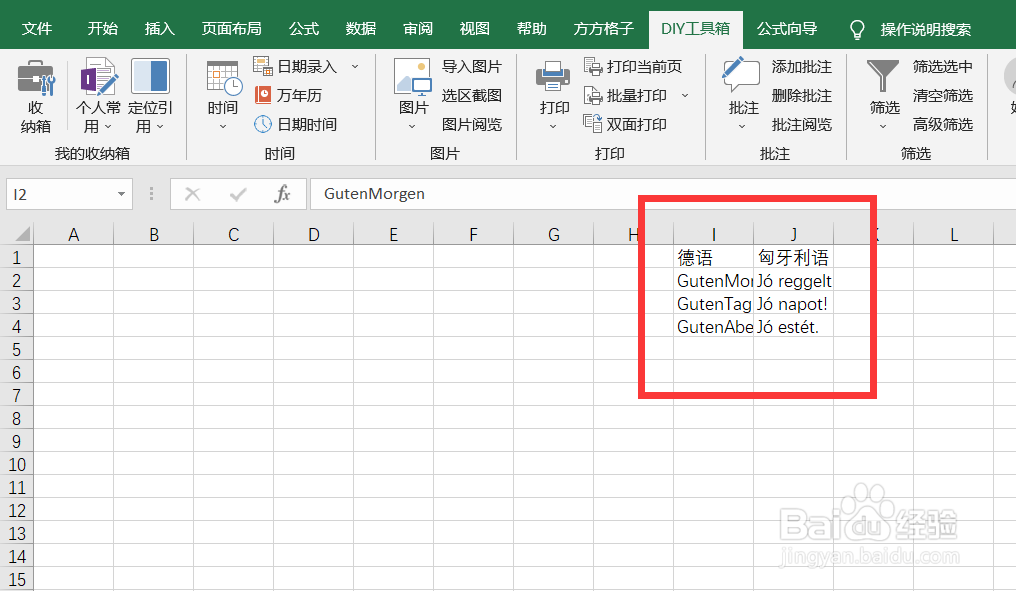The image size is (1016, 591).
Task: Click the 筛选 funnel icon
Action: click(x=883, y=77)
